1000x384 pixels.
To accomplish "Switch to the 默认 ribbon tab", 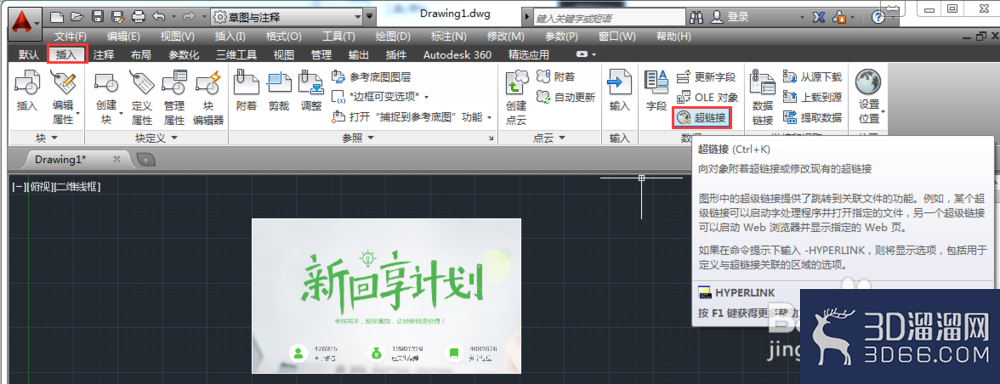I will pyautogui.click(x=29, y=55).
